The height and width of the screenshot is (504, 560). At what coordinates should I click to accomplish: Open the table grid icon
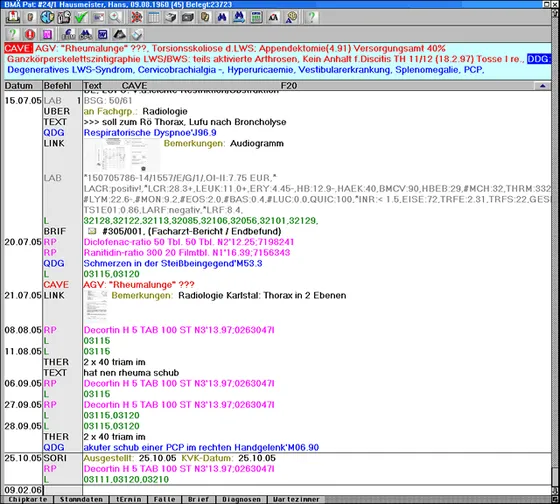[x=154, y=17]
